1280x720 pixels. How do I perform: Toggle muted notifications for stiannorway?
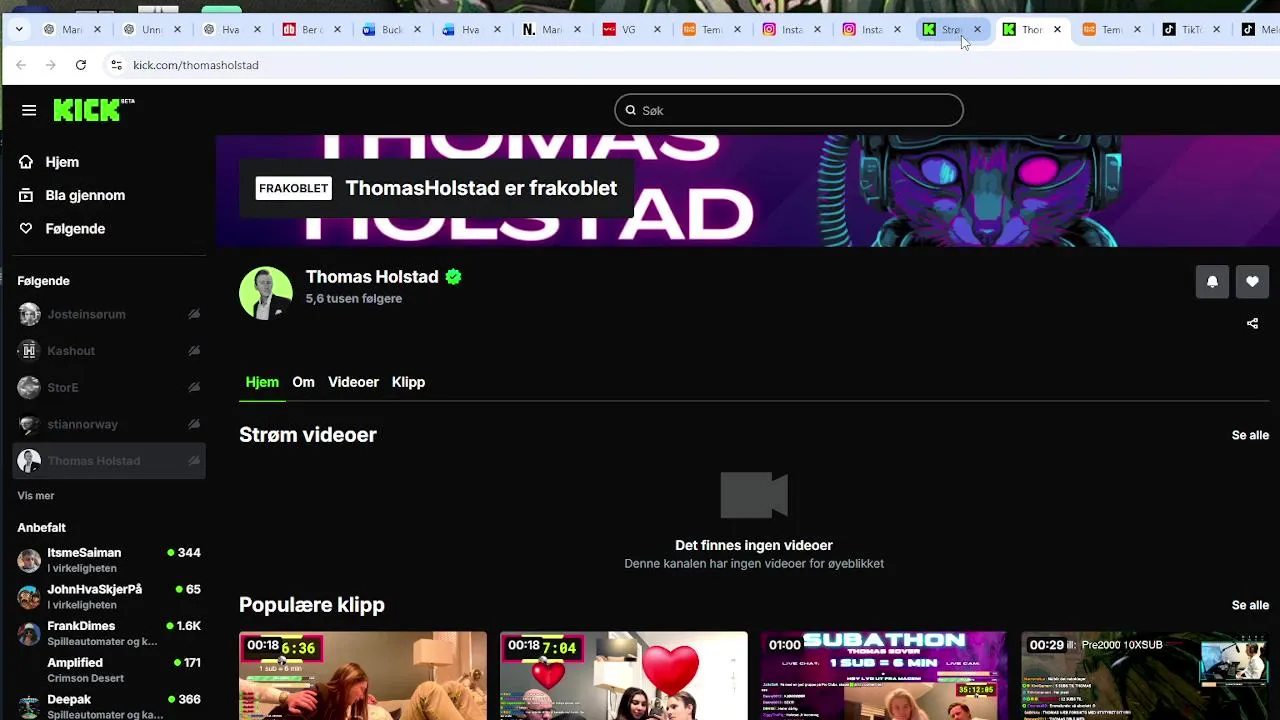[x=194, y=424]
